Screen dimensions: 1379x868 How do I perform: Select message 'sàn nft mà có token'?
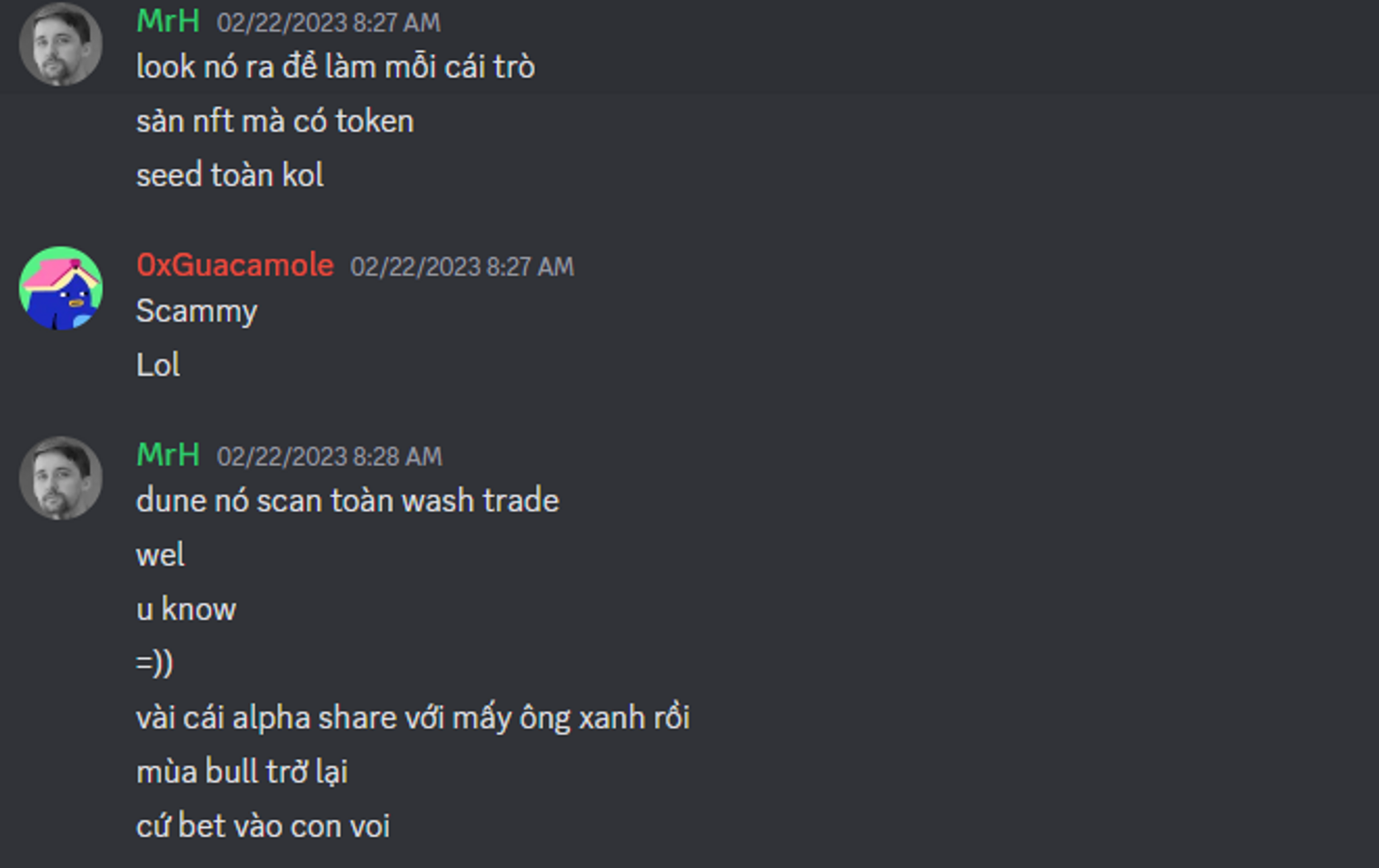click(x=275, y=121)
